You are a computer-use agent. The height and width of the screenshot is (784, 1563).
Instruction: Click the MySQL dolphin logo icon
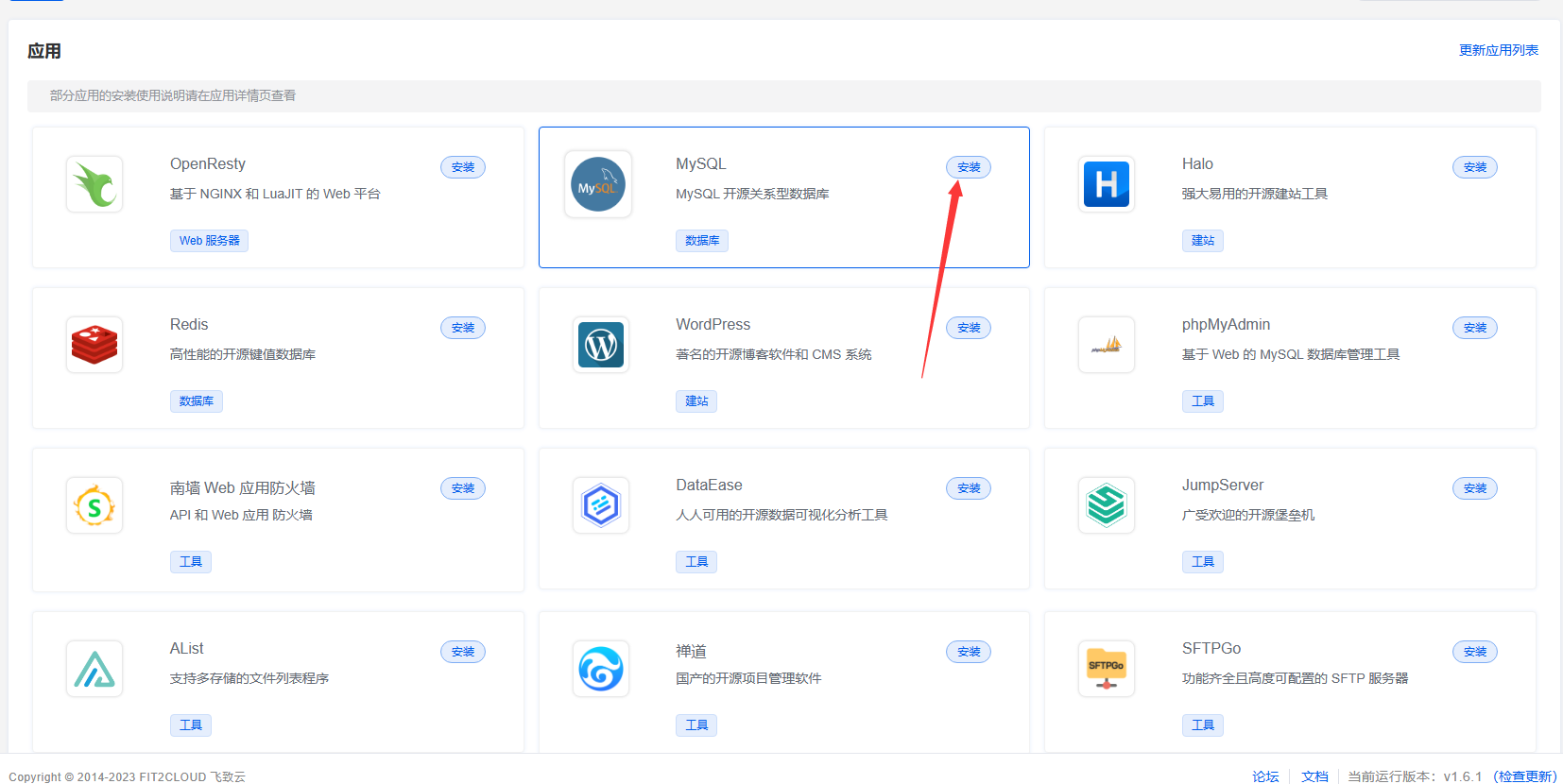[598, 184]
